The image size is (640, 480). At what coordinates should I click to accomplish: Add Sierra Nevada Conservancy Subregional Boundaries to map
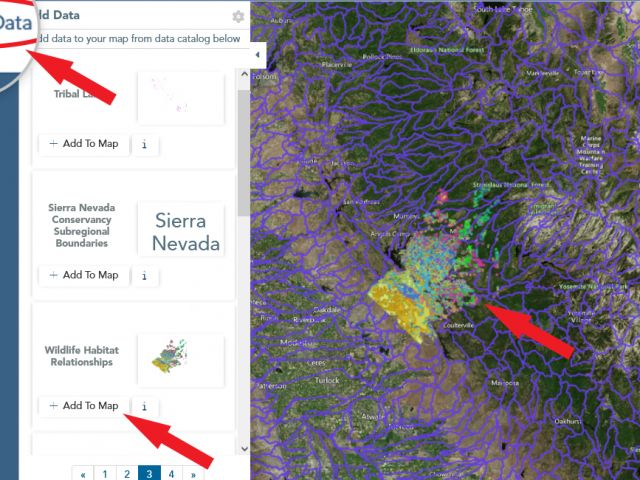(84, 275)
